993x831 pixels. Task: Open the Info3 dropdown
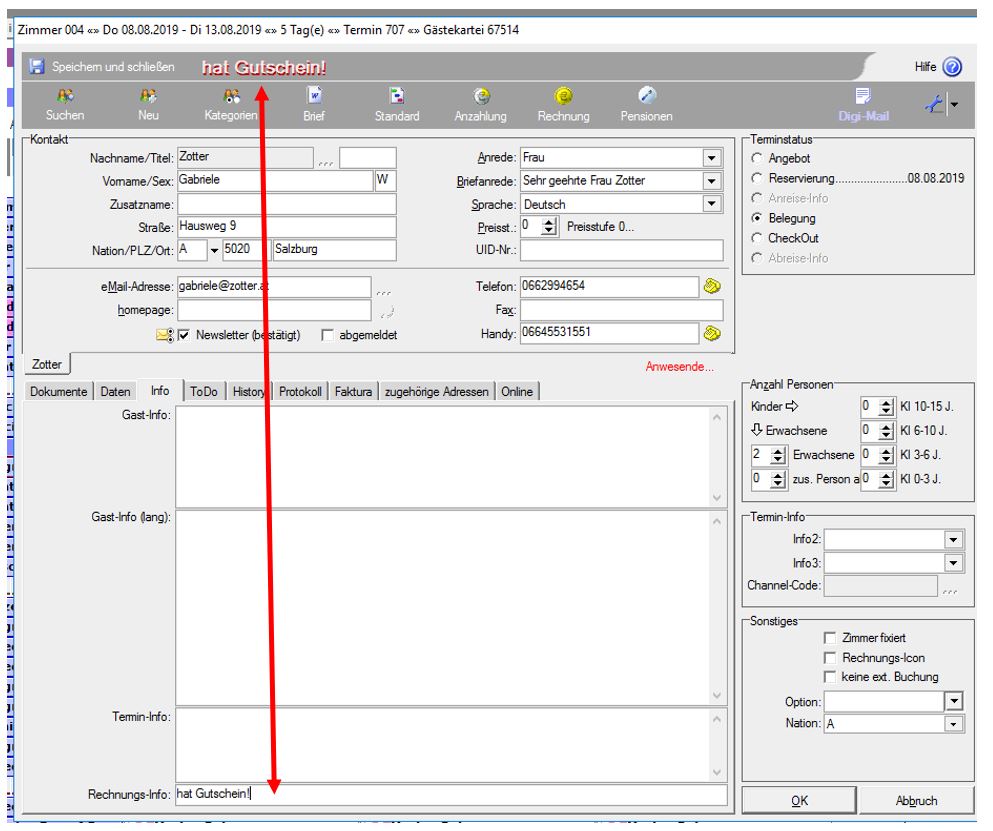tap(953, 562)
